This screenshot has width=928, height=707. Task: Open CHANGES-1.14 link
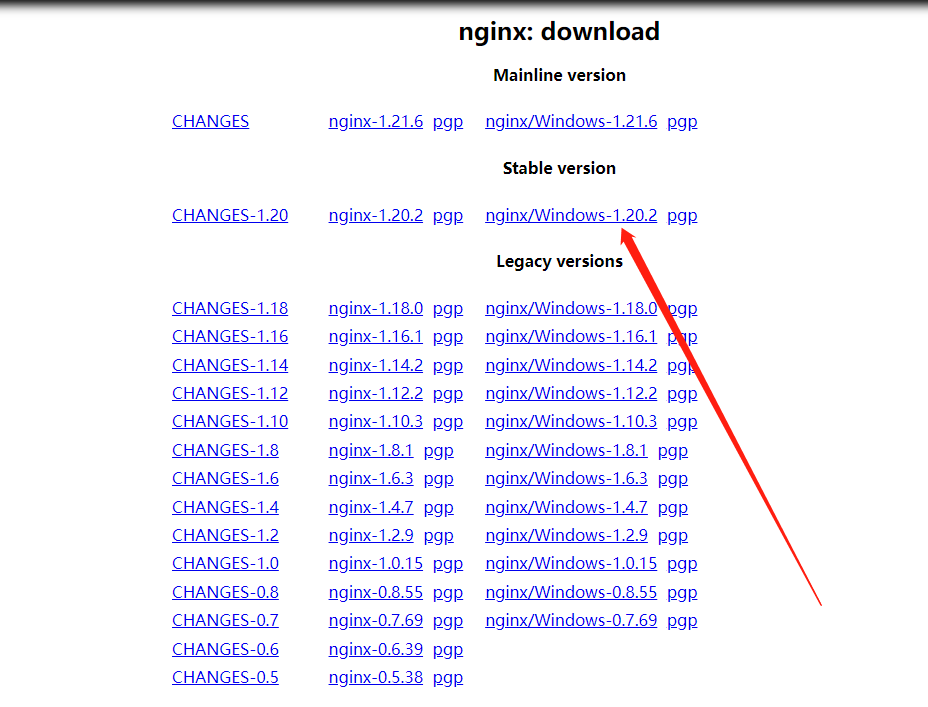click(230, 365)
